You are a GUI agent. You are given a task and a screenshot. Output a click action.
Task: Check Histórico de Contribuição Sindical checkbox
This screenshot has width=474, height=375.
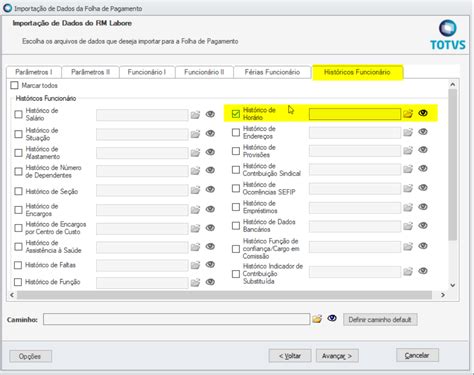[x=236, y=170]
